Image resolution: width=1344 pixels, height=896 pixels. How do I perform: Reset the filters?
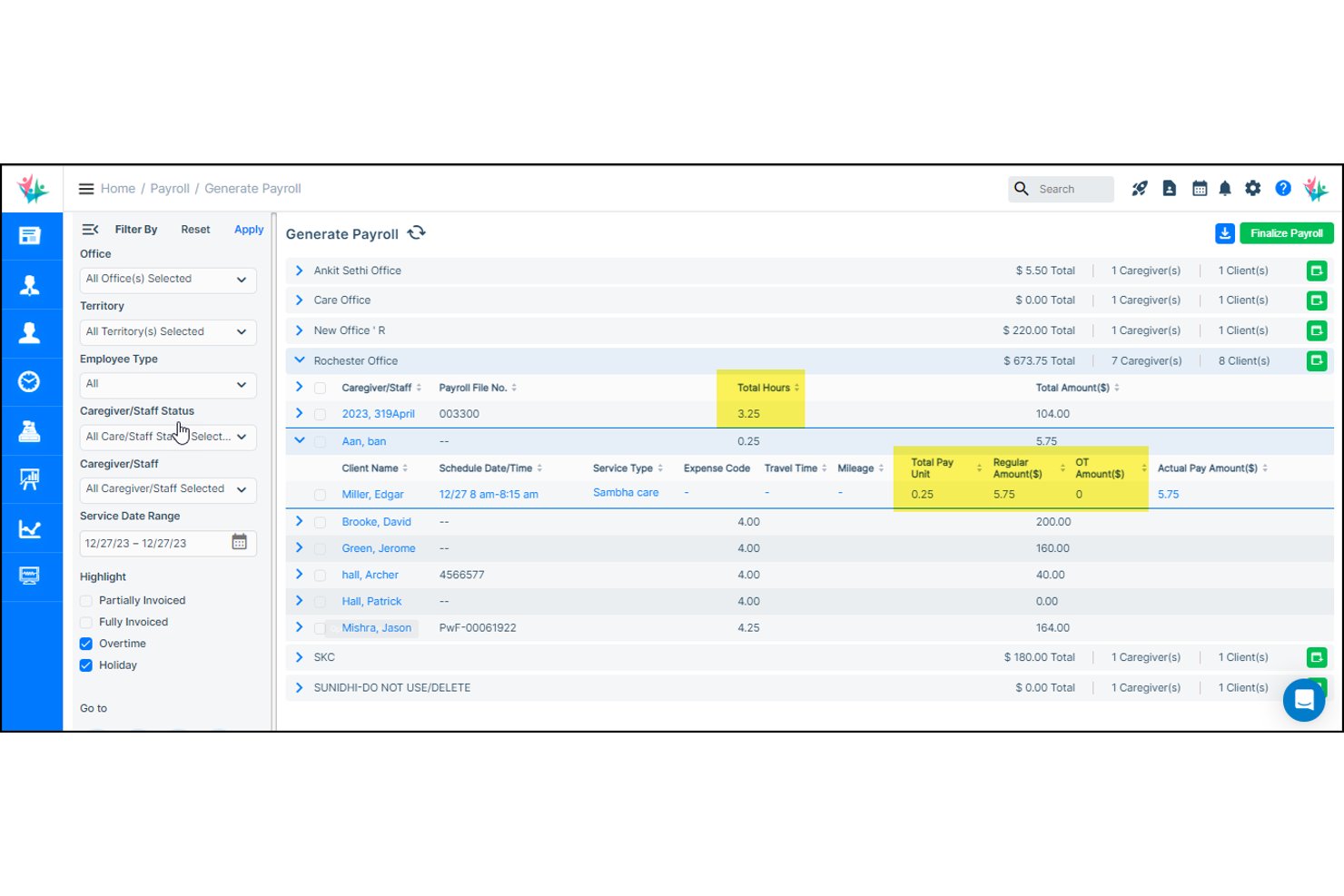tap(195, 230)
